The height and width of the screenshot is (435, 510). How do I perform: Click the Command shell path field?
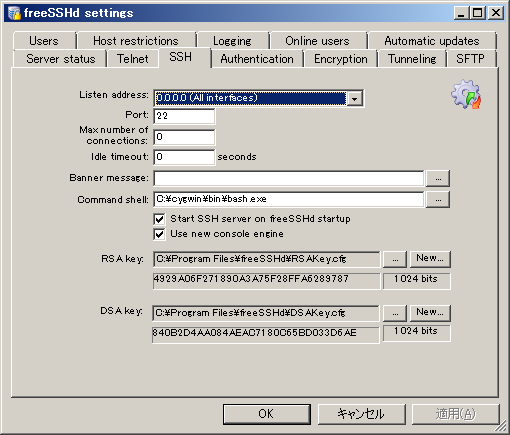(289, 199)
